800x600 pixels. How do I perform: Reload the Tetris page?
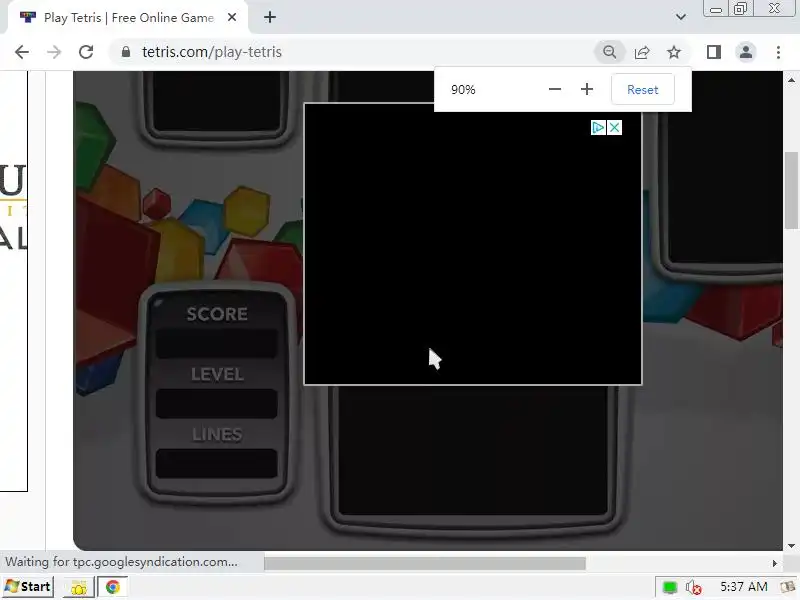coord(86,52)
